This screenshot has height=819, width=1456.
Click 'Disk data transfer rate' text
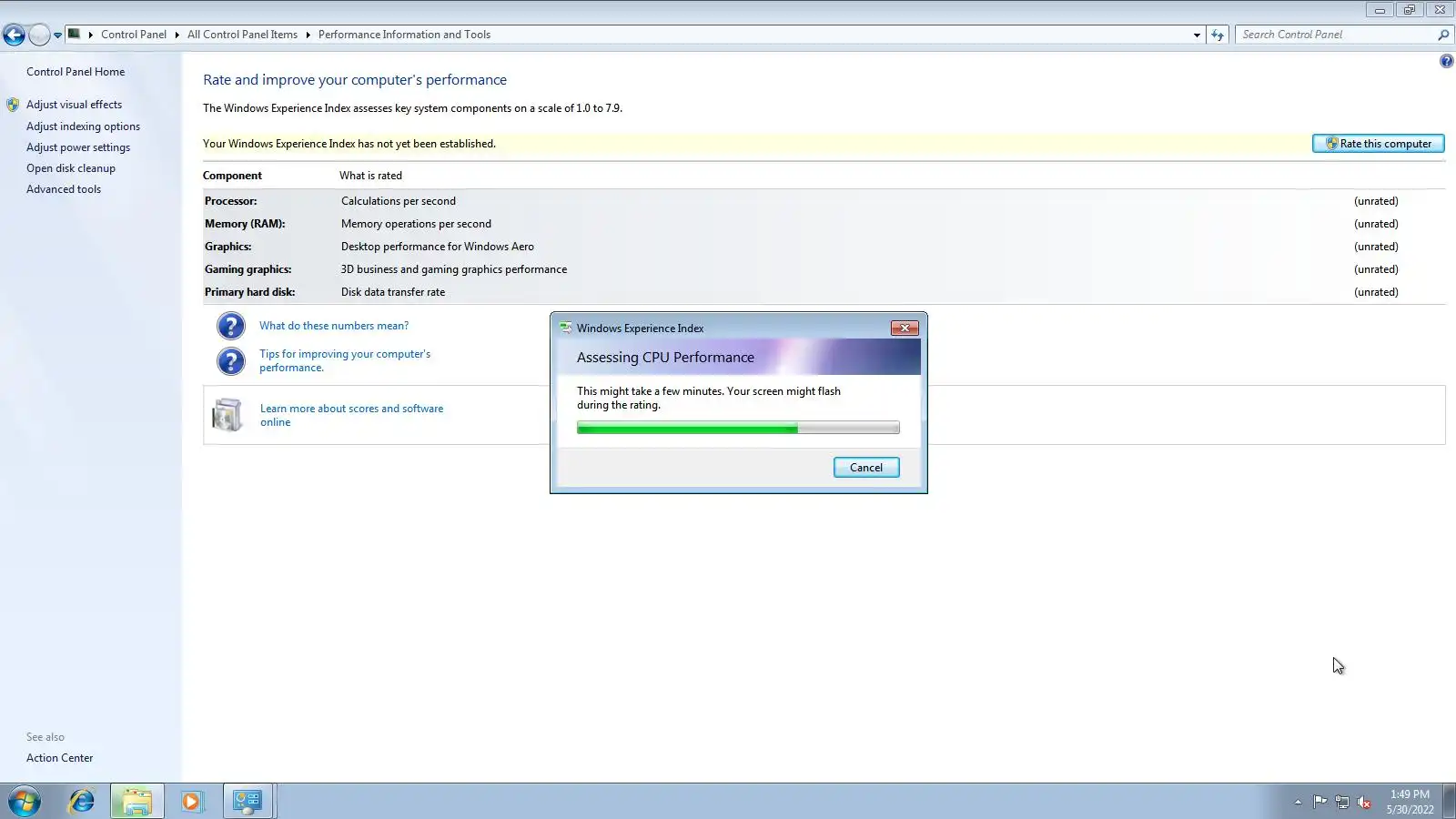[393, 292]
